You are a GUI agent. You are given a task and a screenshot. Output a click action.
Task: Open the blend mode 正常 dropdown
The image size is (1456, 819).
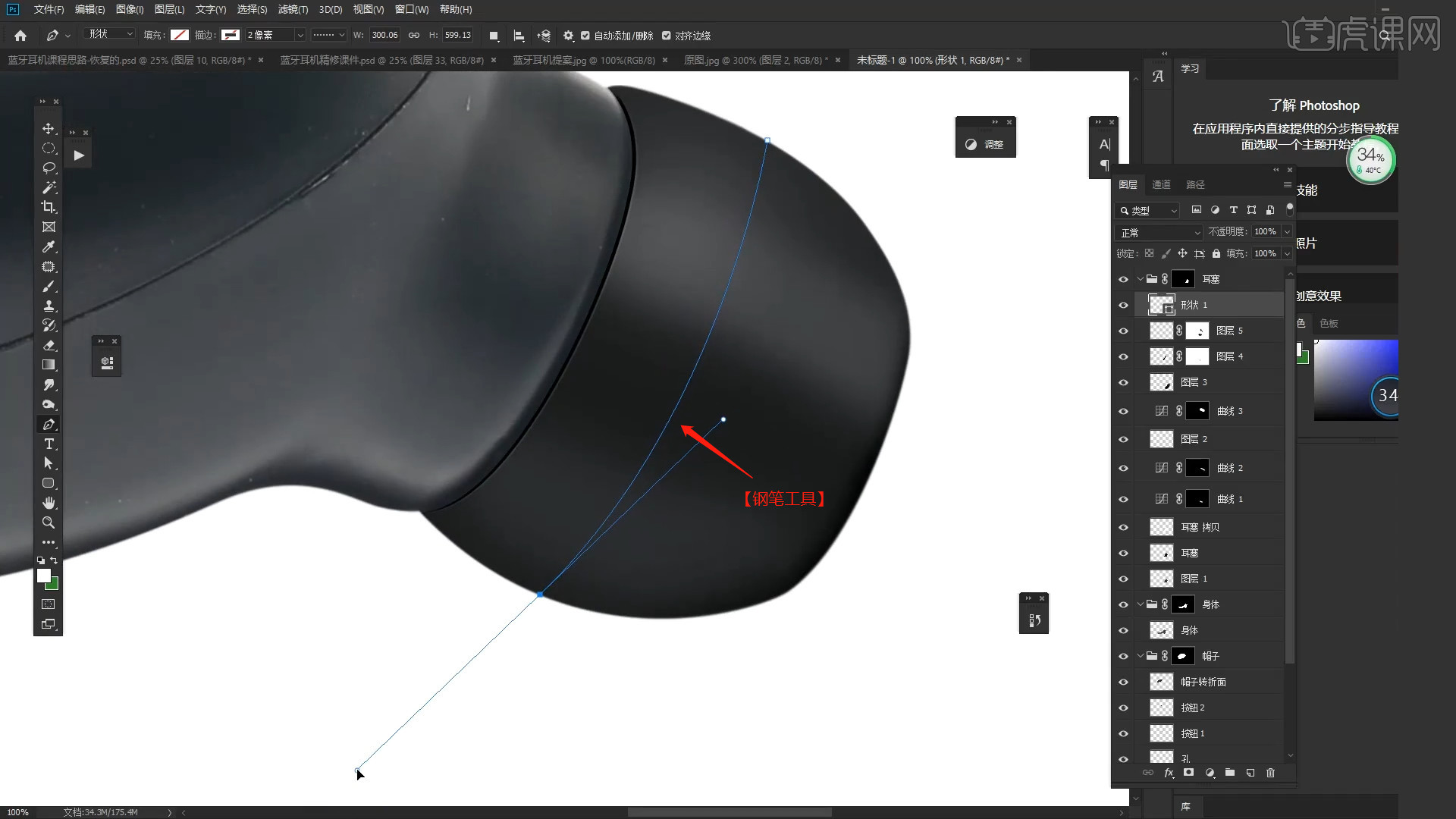[x=1159, y=232]
